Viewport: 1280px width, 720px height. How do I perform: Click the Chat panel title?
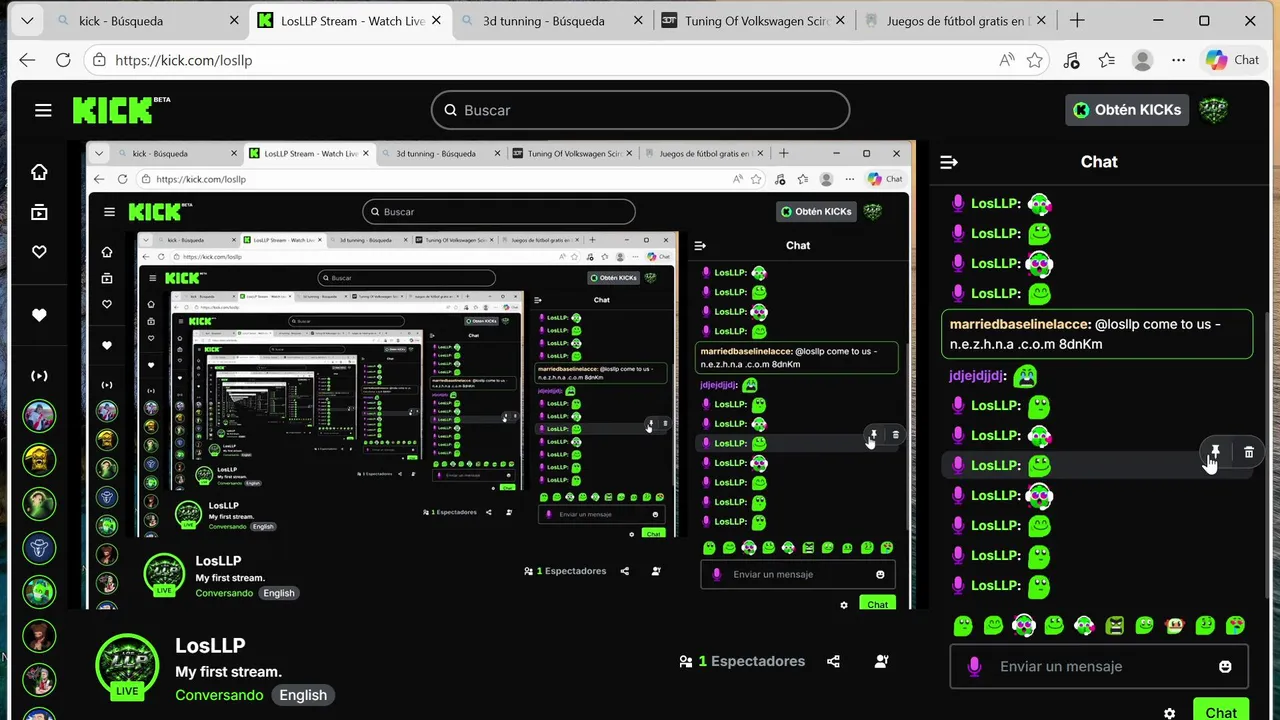pos(1099,162)
